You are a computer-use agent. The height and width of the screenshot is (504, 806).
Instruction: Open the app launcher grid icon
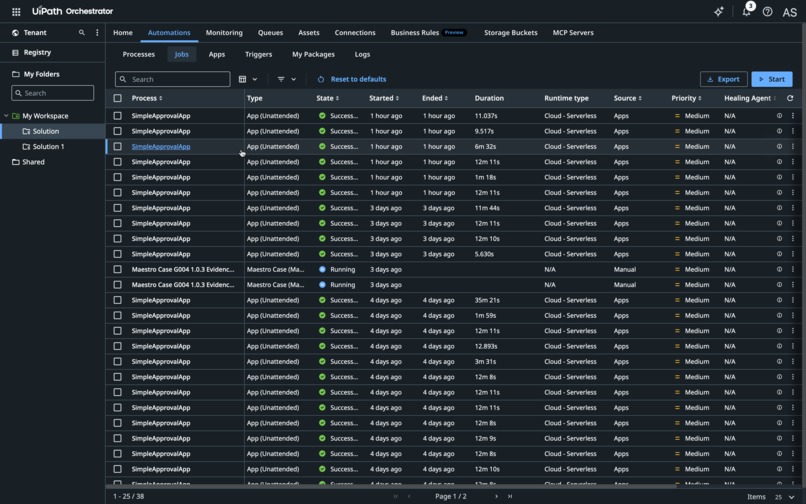coord(16,11)
